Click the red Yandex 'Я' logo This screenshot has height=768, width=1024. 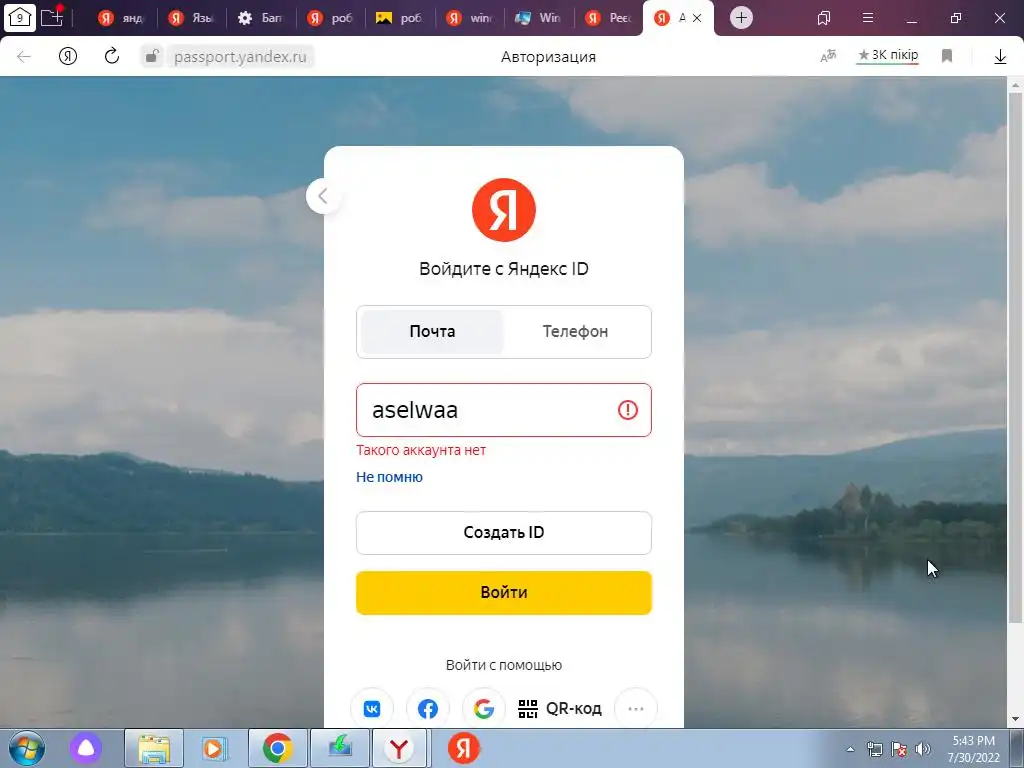[x=504, y=210]
